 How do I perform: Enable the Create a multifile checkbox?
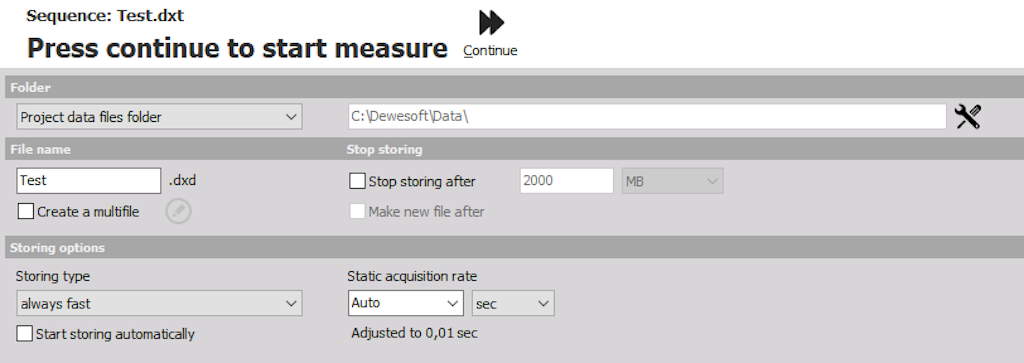(25, 212)
